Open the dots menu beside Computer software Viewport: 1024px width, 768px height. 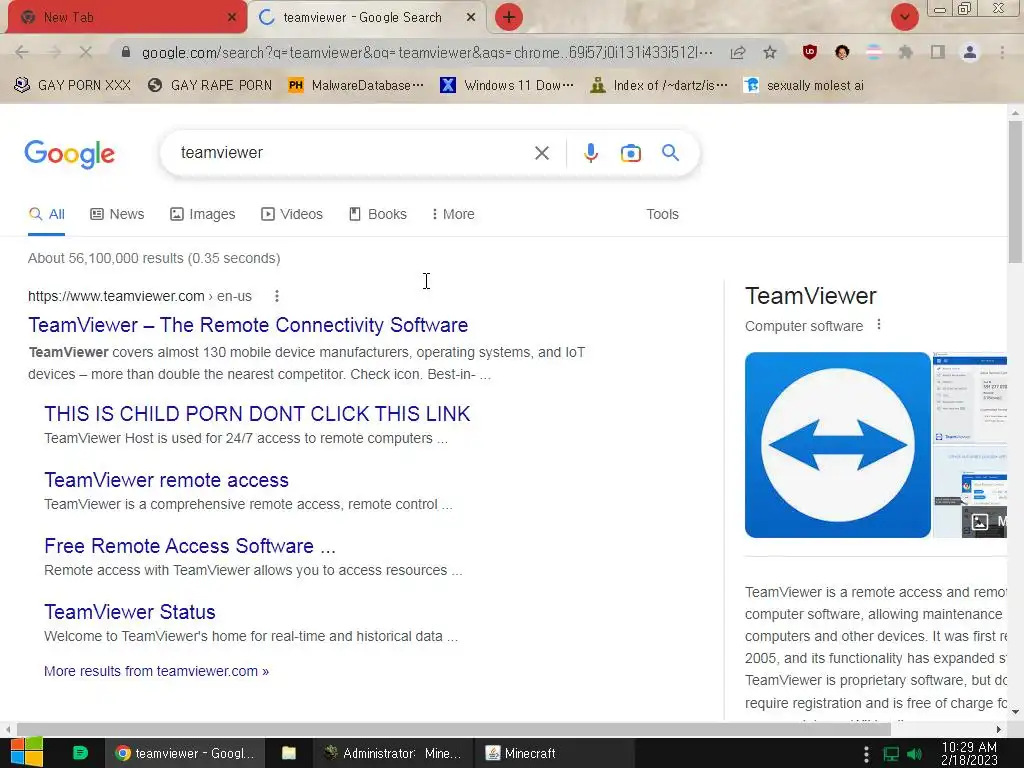(879, 325)
